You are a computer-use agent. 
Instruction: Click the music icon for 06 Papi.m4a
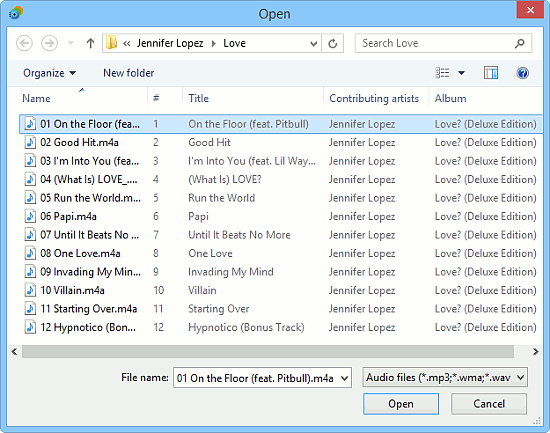tap(30, 216)
